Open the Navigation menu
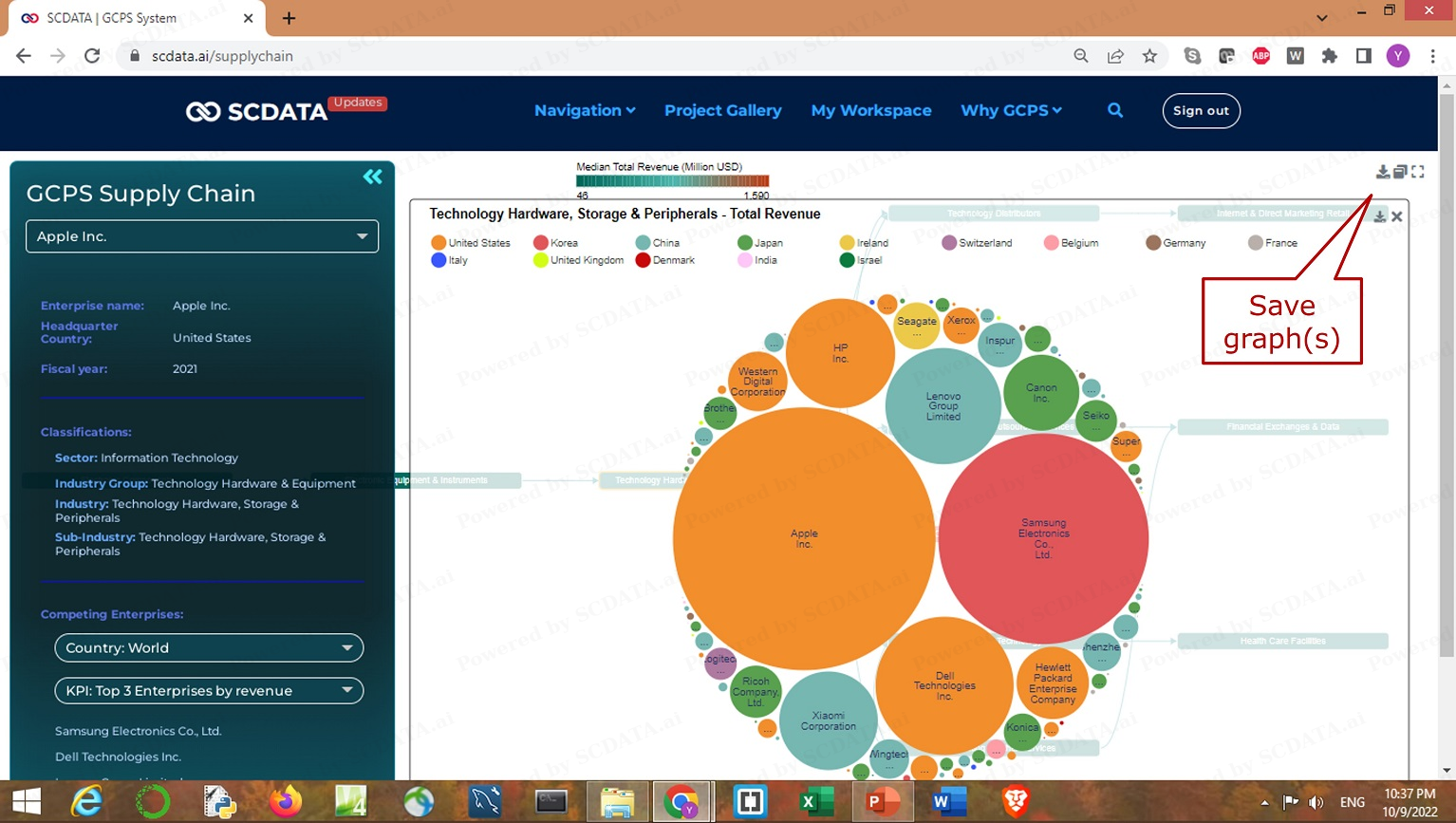The image size is (1456, 823). (585, 110)
